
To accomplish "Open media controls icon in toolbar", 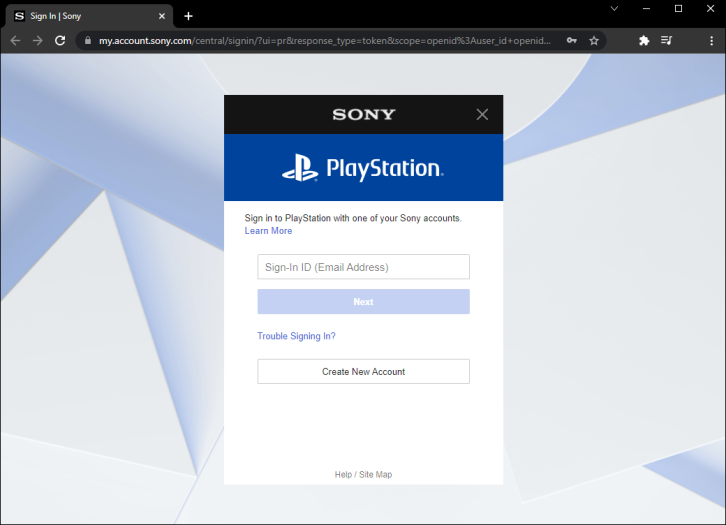I will coord(666,41).
